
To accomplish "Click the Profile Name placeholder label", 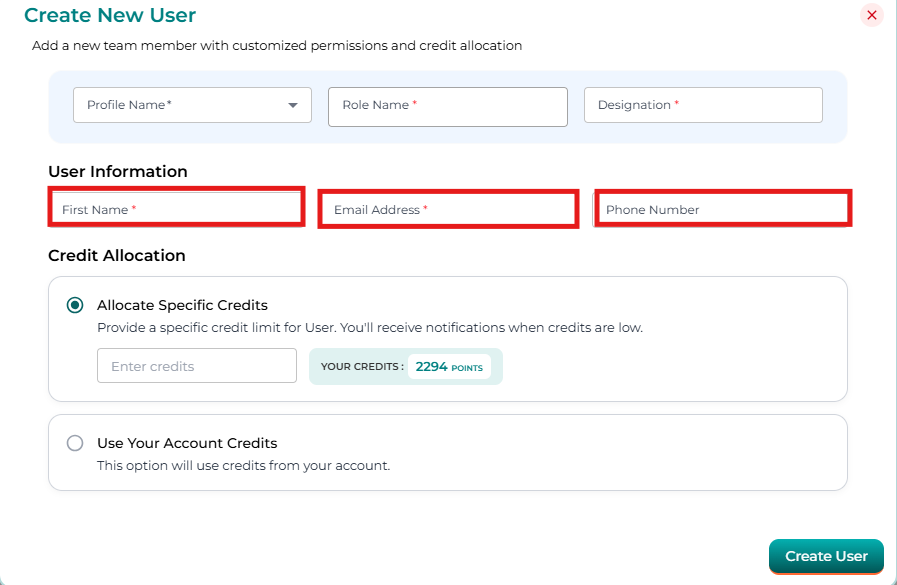I will (x=129, y=105).
